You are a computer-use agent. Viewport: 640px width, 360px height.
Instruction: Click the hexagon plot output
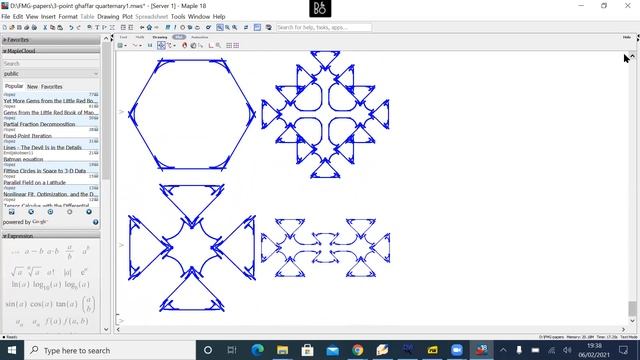tap(192, 114)
